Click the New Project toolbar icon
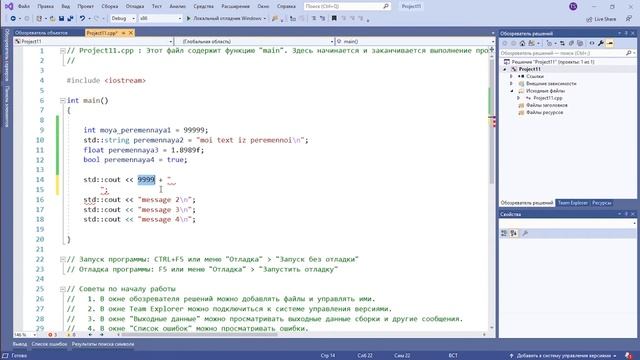Screen dimensions: 640x360 click(x=39, y=18)
